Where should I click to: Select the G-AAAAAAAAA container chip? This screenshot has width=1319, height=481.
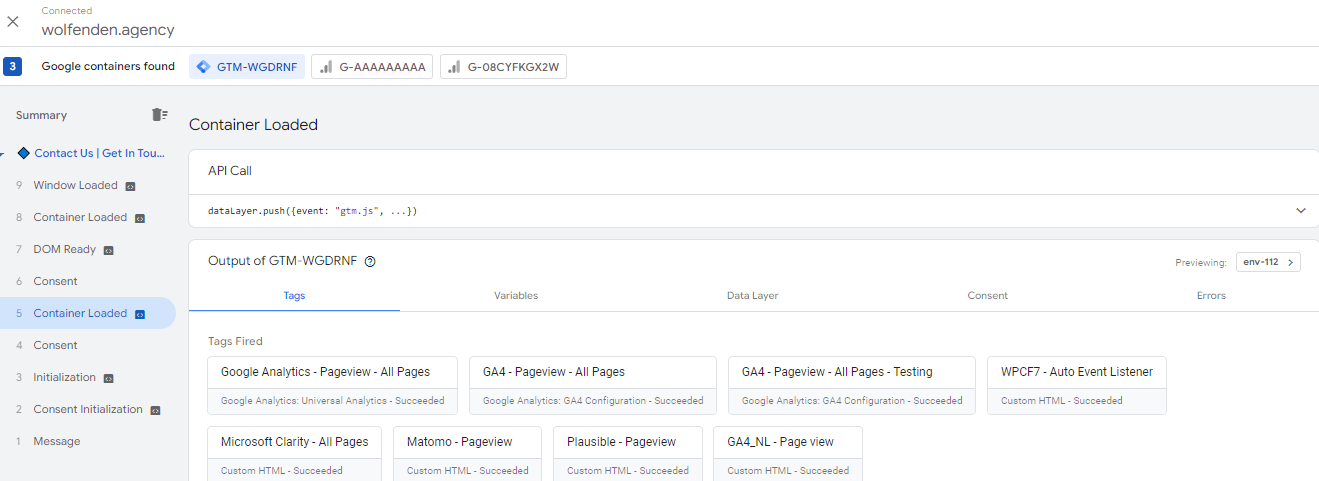click(x=372, y=67)
